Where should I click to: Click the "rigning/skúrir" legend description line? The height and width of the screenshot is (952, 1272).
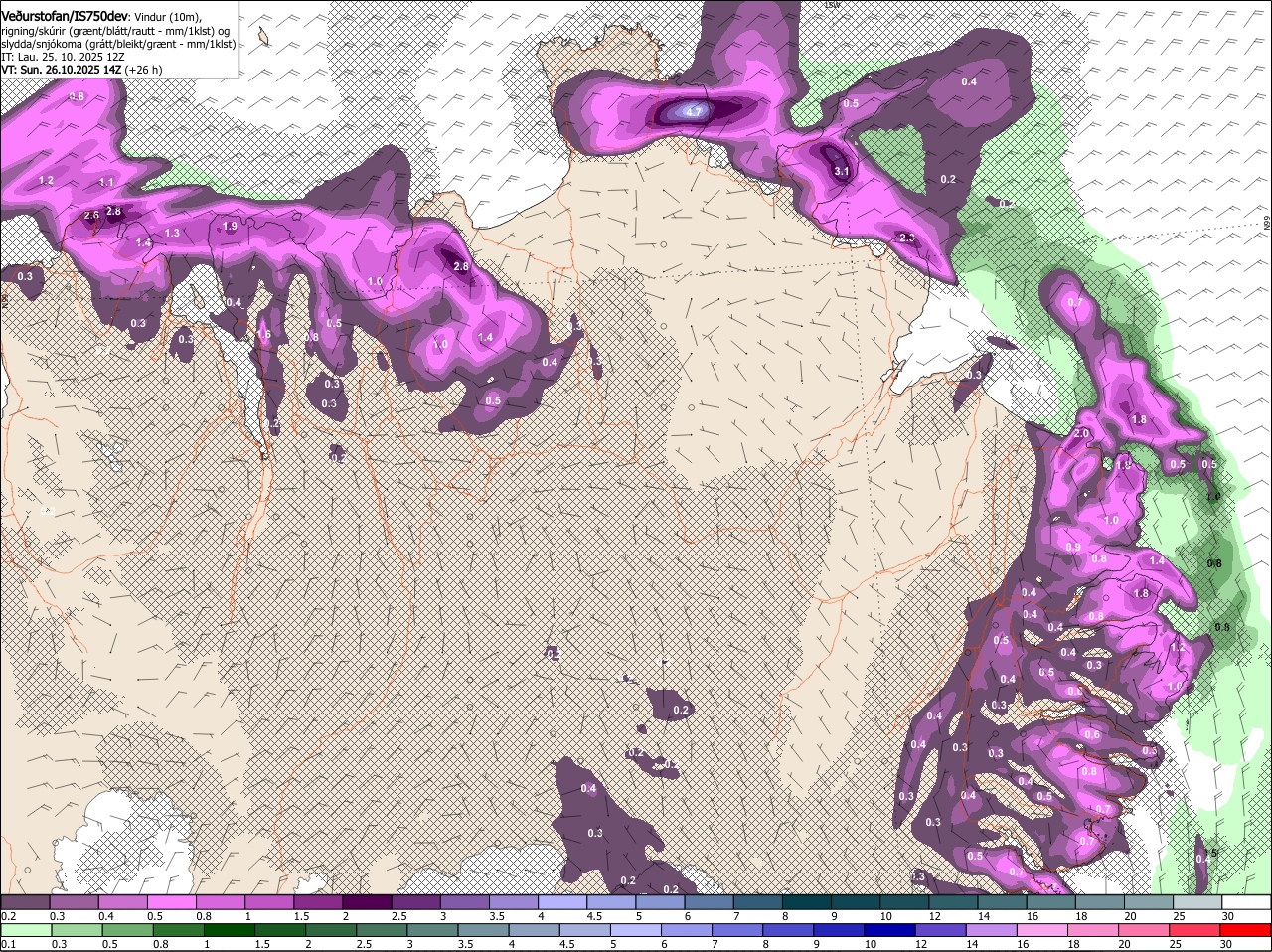(116, 31)
